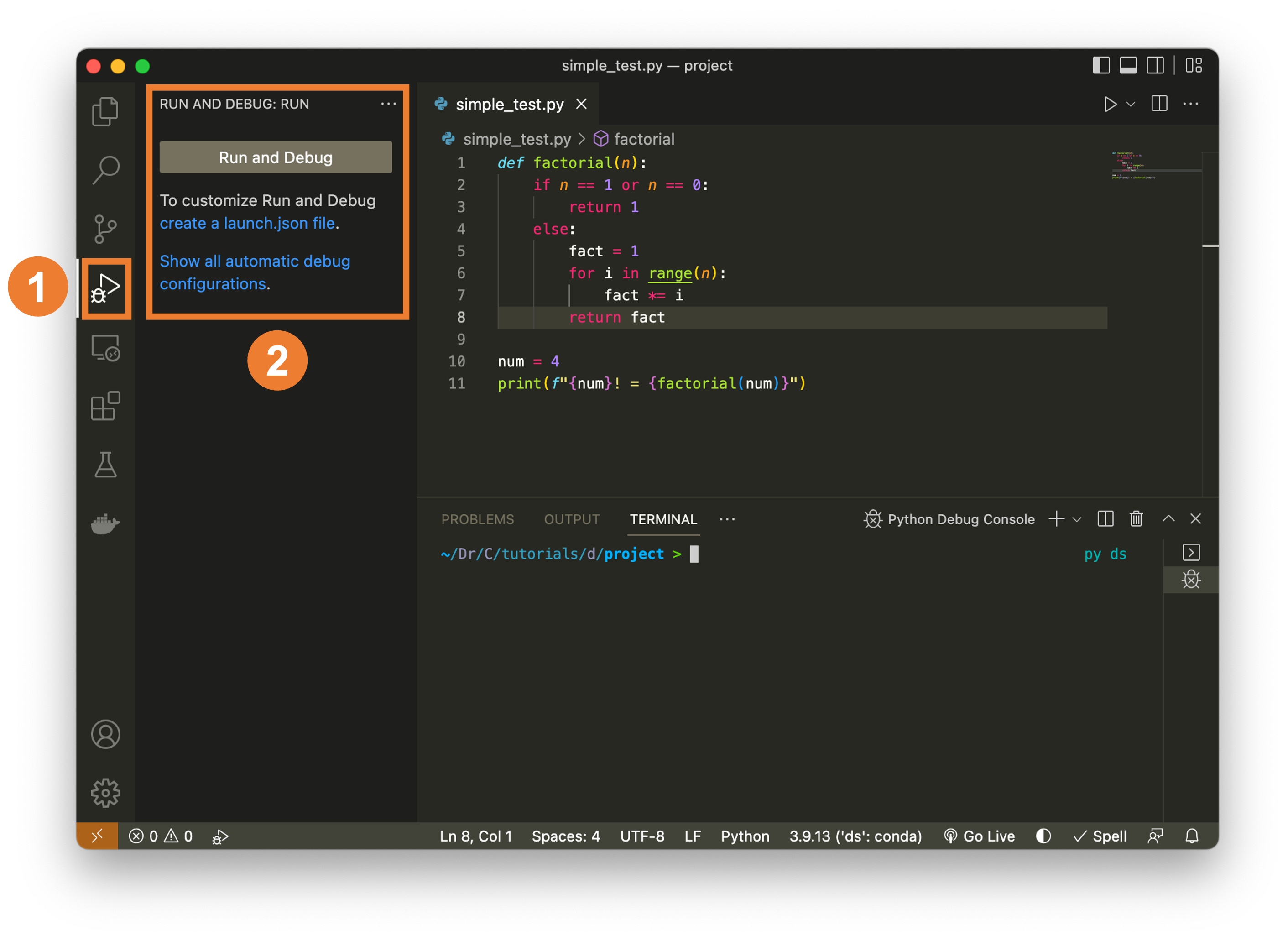This screenshot has width=1288, height=941.
Task: Open the Run and Debug view icon
Action: [x=105, y=289]
